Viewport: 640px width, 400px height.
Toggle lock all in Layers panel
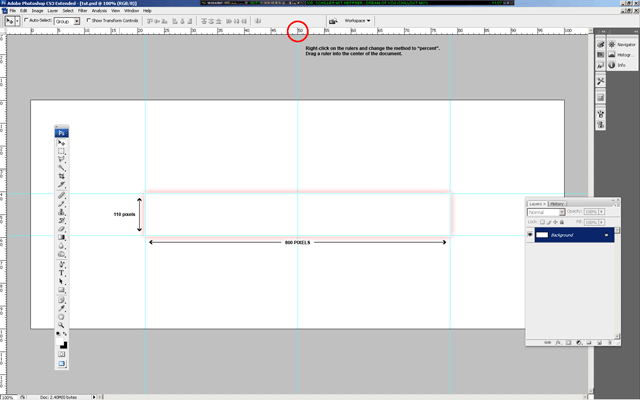tap(562, 222)
